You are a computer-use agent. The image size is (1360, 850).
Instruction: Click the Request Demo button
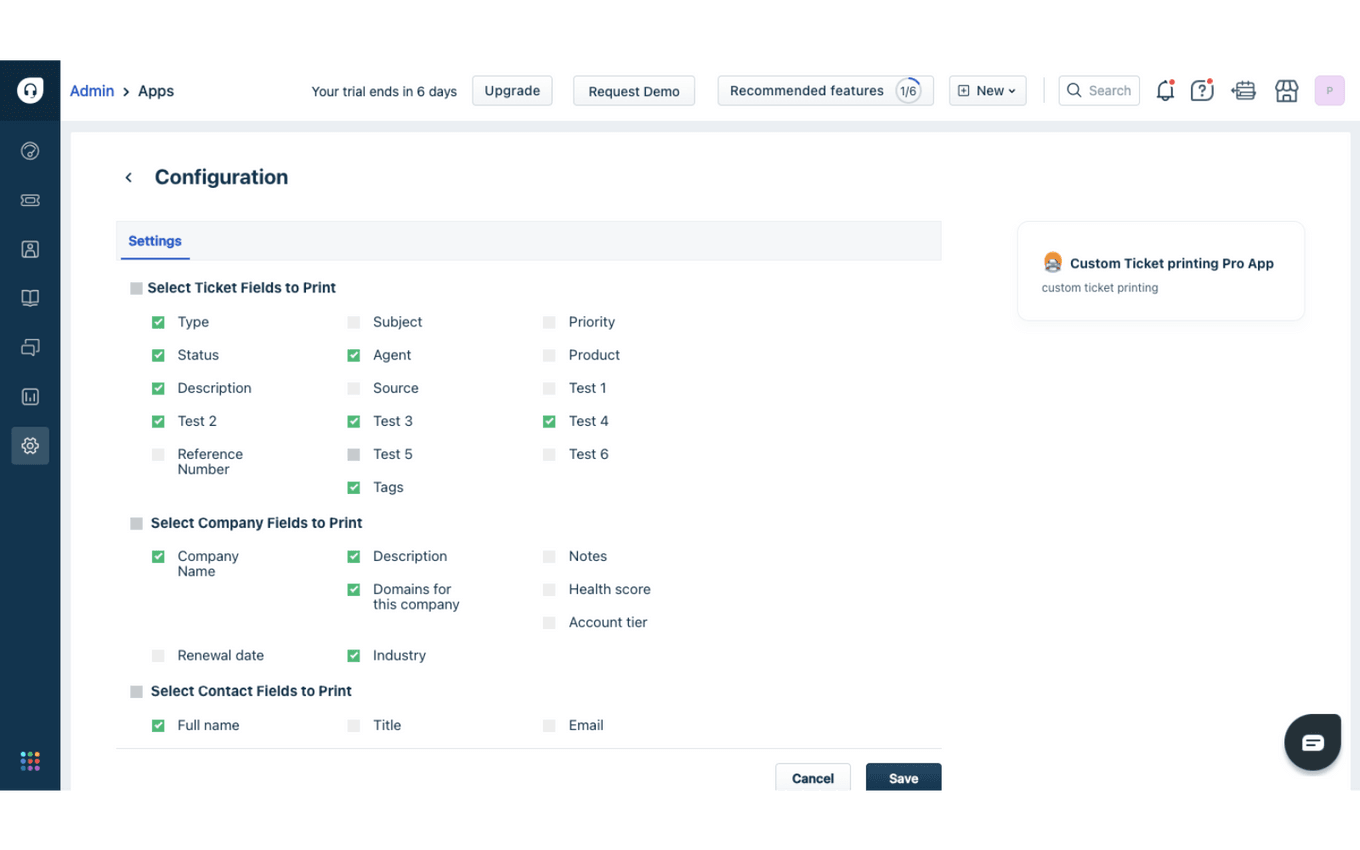coord(634,91)
